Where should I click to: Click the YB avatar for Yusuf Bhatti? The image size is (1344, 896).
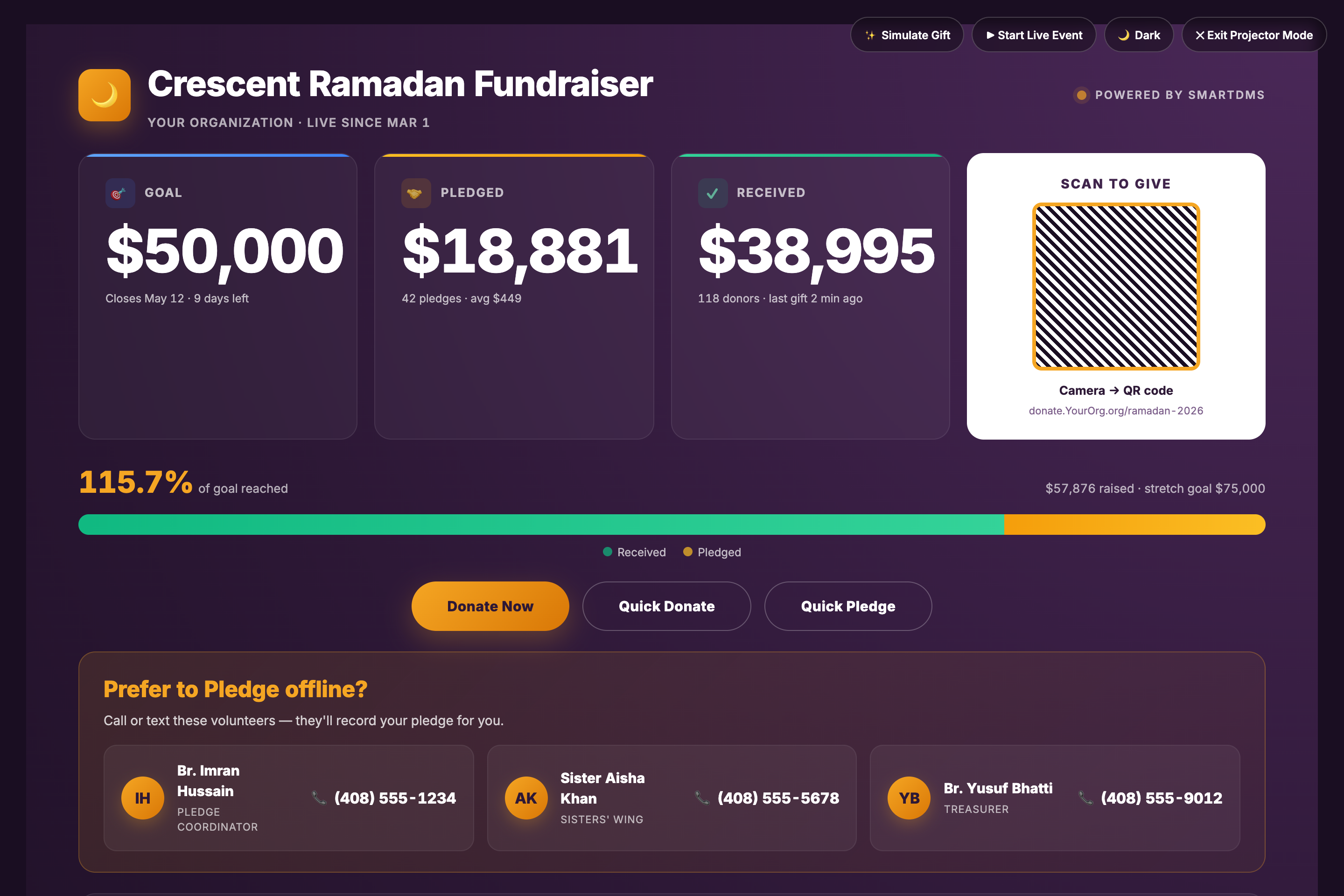pyautogui.click(x=909, y=798)
